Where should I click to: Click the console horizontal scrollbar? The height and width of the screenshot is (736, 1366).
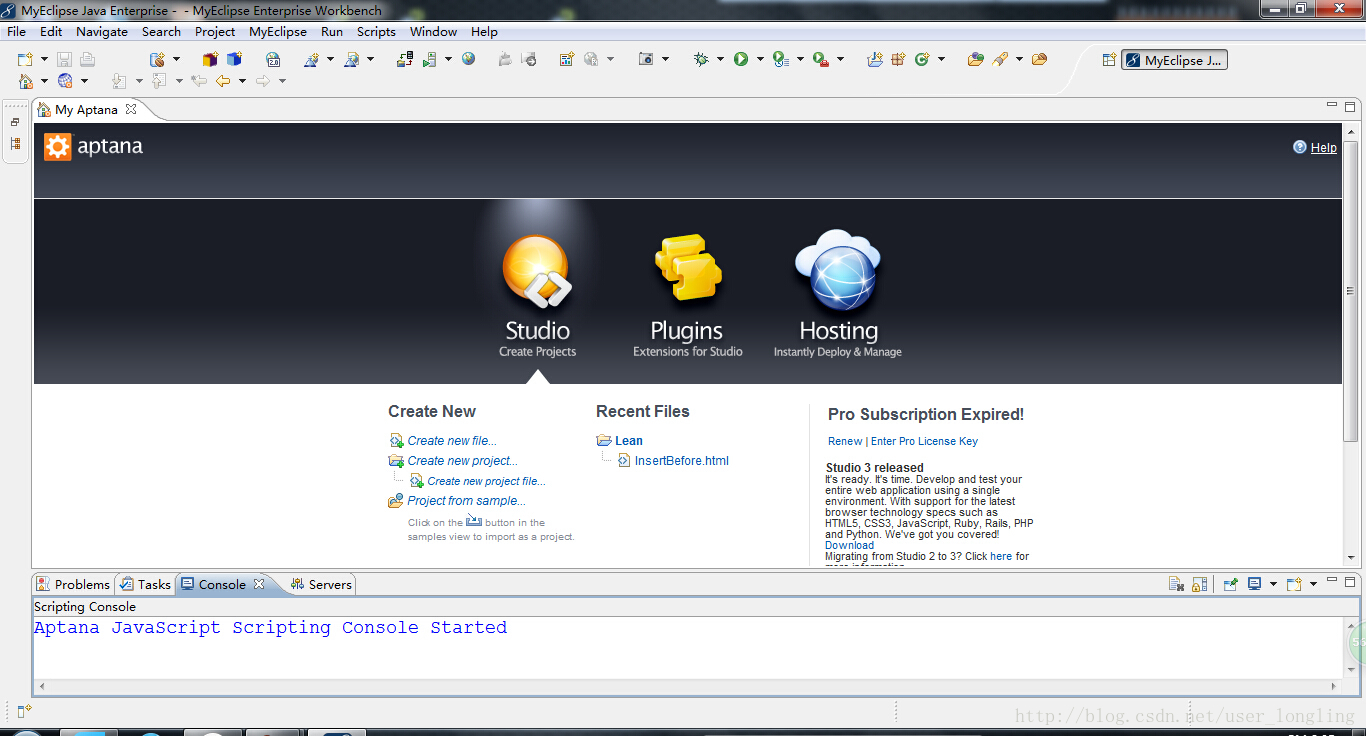coord(688,686)
